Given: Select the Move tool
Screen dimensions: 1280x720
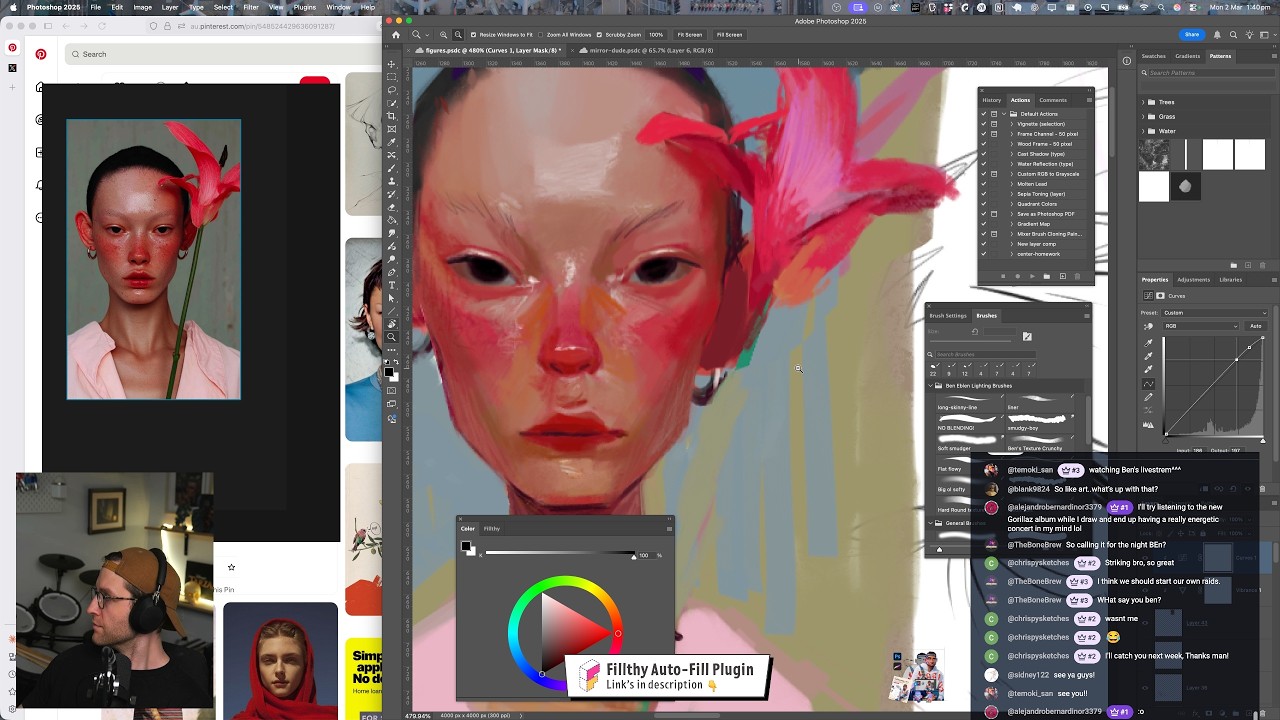Looking at the screenshot, I should tap(392, 64).
